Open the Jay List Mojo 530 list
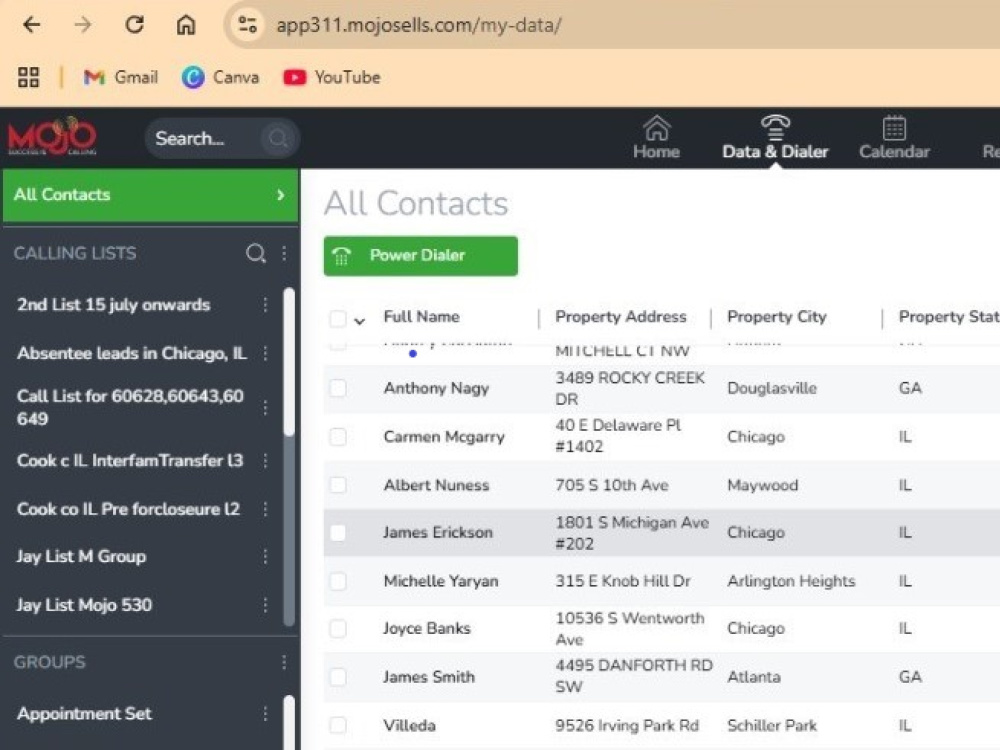1000x750 pixels. click(84, 605)
